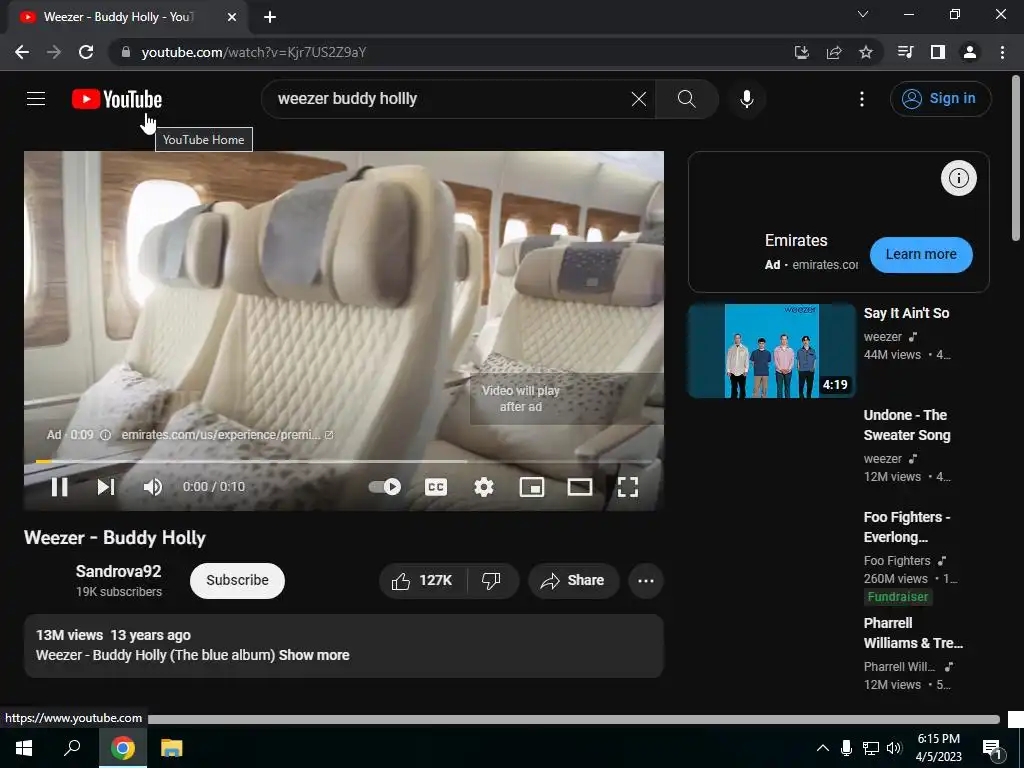The height and width of the screenshot is (768, 1024).
Task: Enable miniplayer mode
Action: click(532, 487)
